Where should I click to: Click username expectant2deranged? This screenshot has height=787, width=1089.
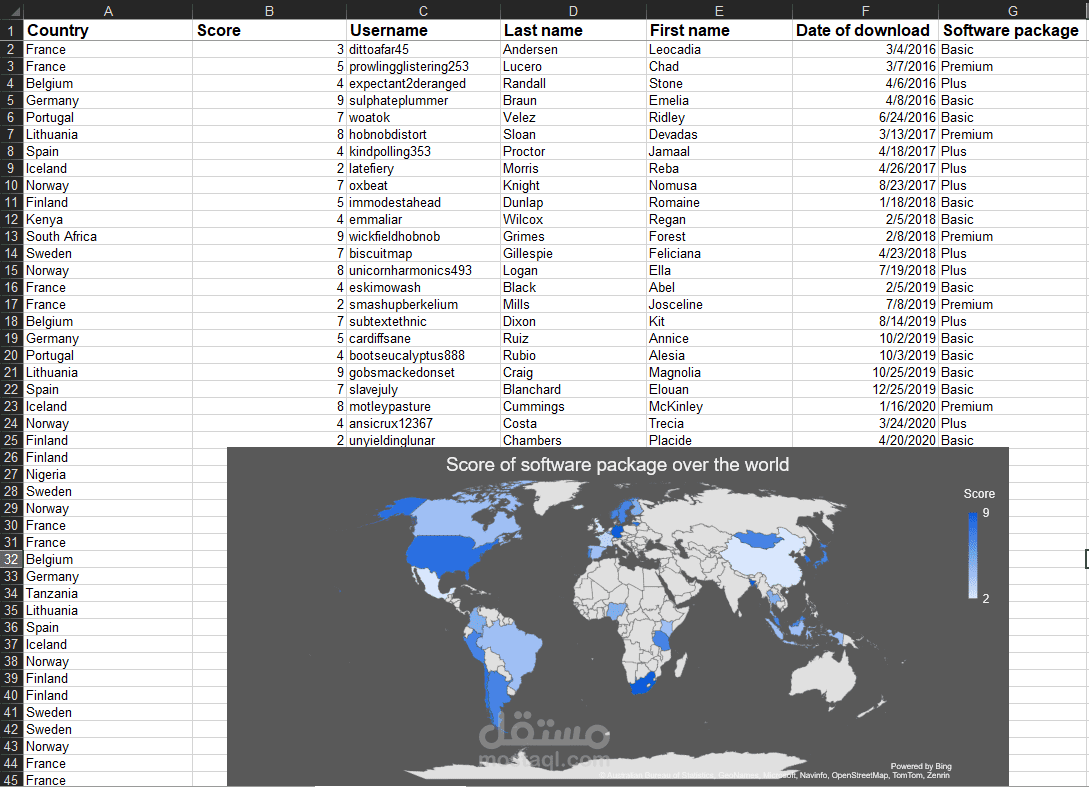click(x=423, y=83)
